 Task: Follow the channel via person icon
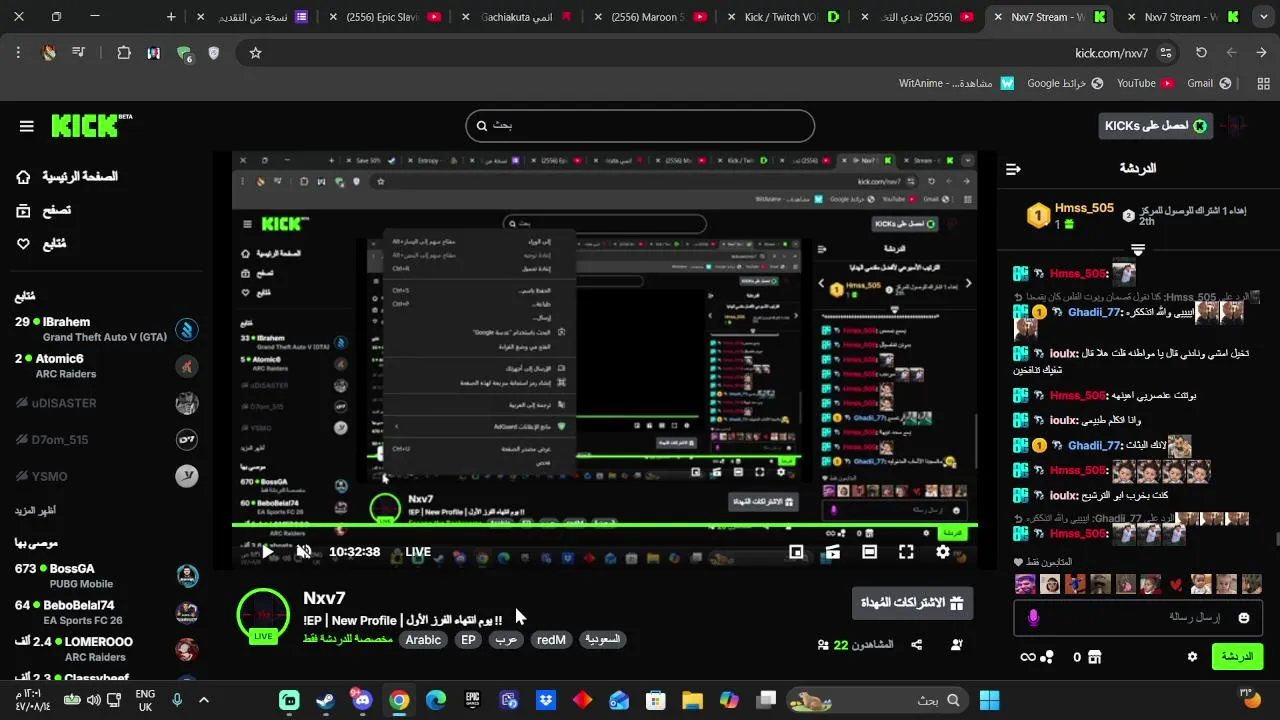point(956,645)
